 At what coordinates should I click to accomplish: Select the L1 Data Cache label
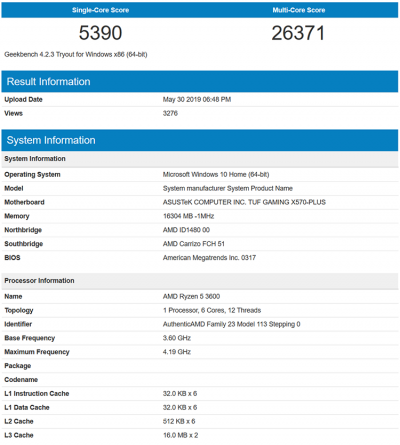coord(27,408)
